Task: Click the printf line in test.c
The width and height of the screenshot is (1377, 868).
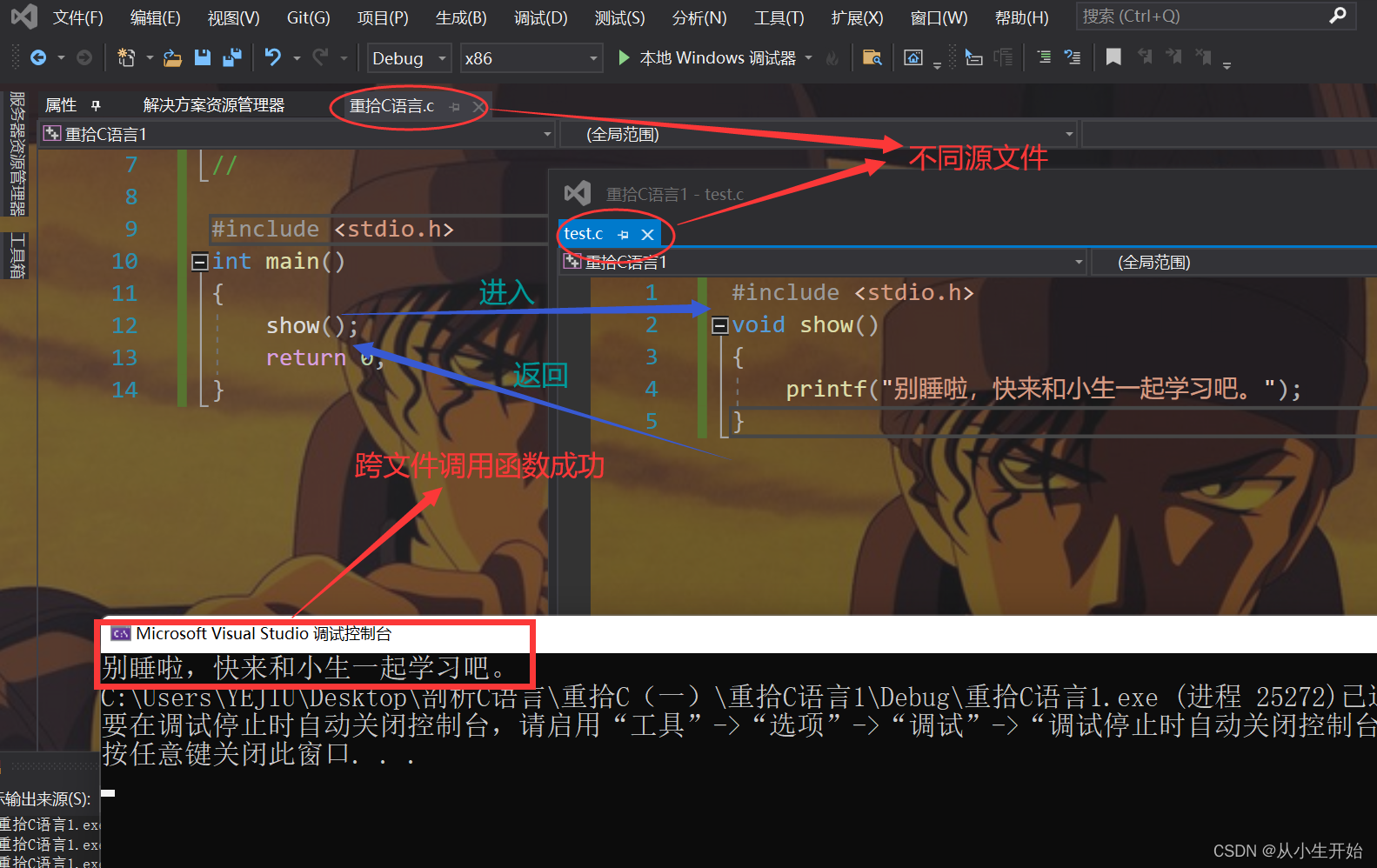Action: (x=1043, y=390)
